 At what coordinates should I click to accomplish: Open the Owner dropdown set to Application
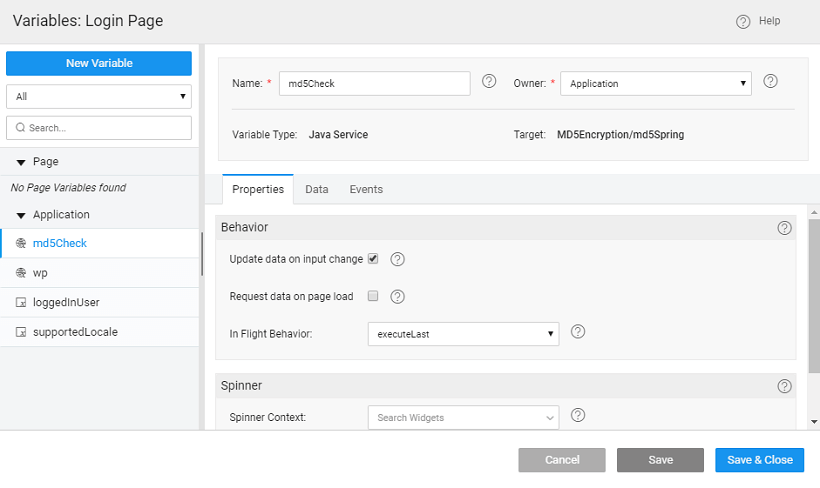click(655, 84)
